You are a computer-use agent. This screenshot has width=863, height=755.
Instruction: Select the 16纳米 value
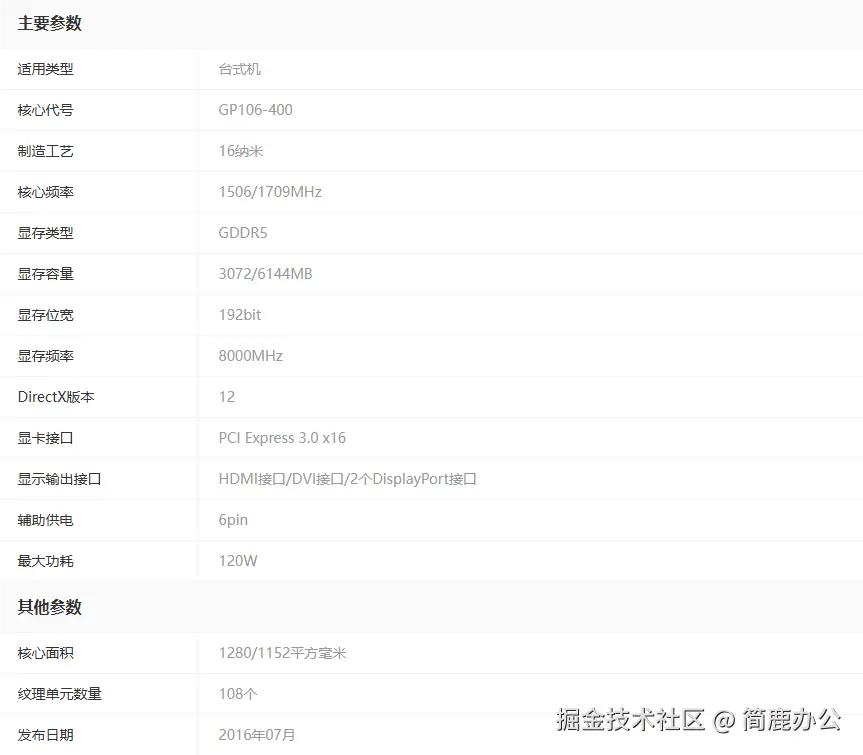(x=243, y=151)
